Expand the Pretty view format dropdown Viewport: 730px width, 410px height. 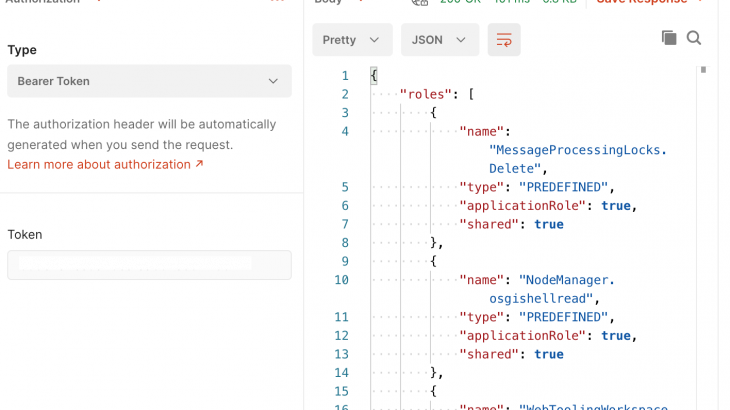coord(351,40)
